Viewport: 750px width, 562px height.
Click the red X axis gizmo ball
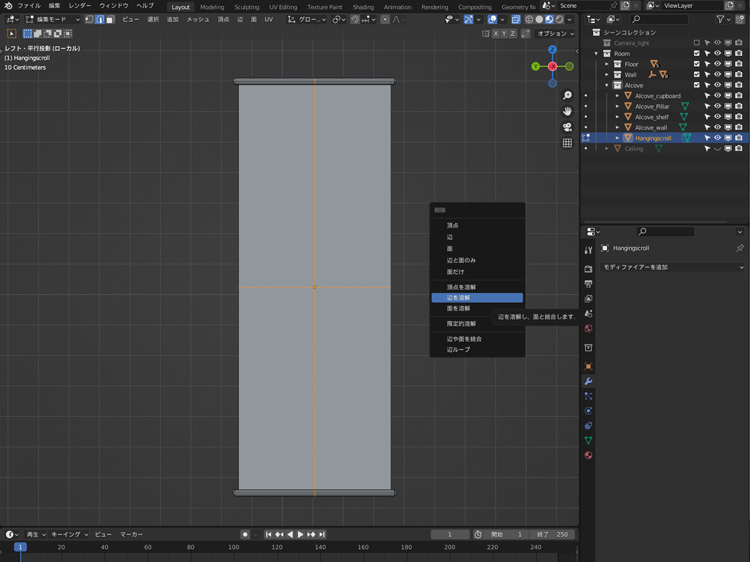coord(552,67)
